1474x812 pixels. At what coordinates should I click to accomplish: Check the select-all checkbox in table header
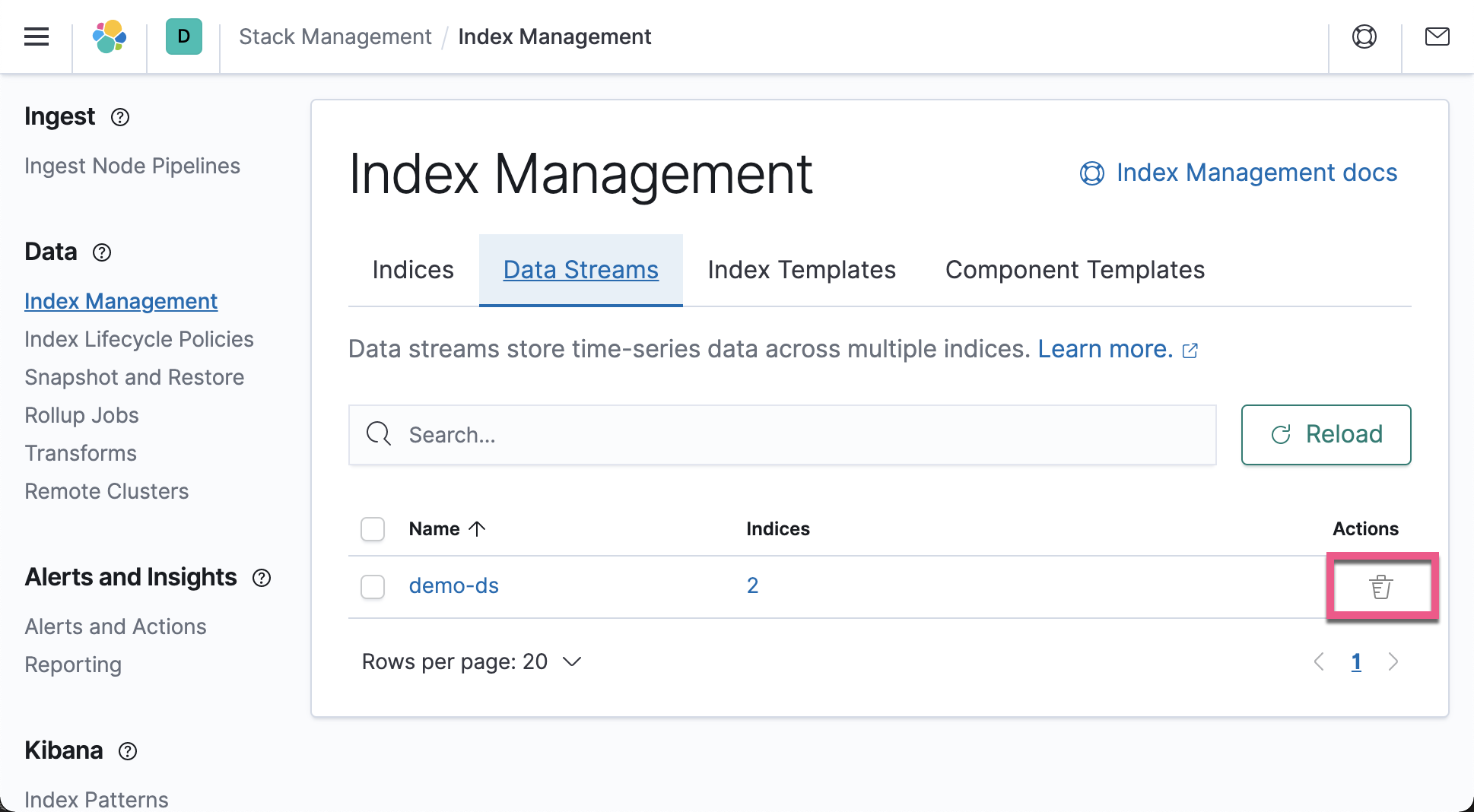pyautogui.click(x=373, y=528)
